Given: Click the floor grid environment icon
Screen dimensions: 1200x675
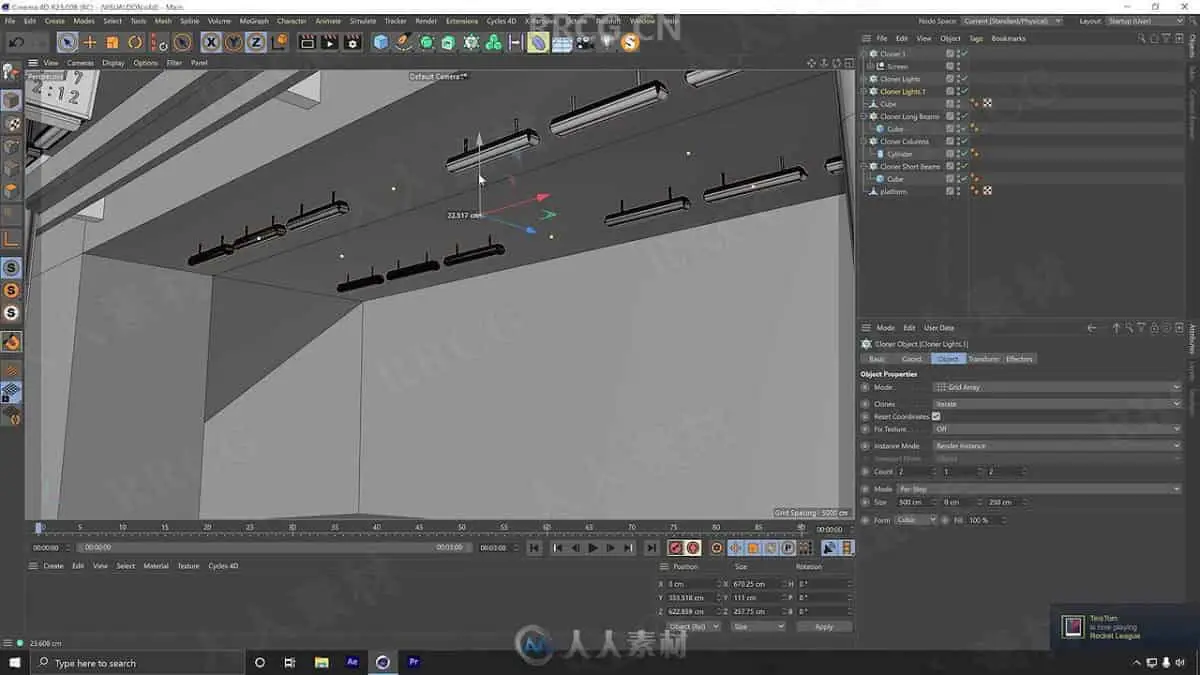Looking at the screenshot, I should click(562, 42).
